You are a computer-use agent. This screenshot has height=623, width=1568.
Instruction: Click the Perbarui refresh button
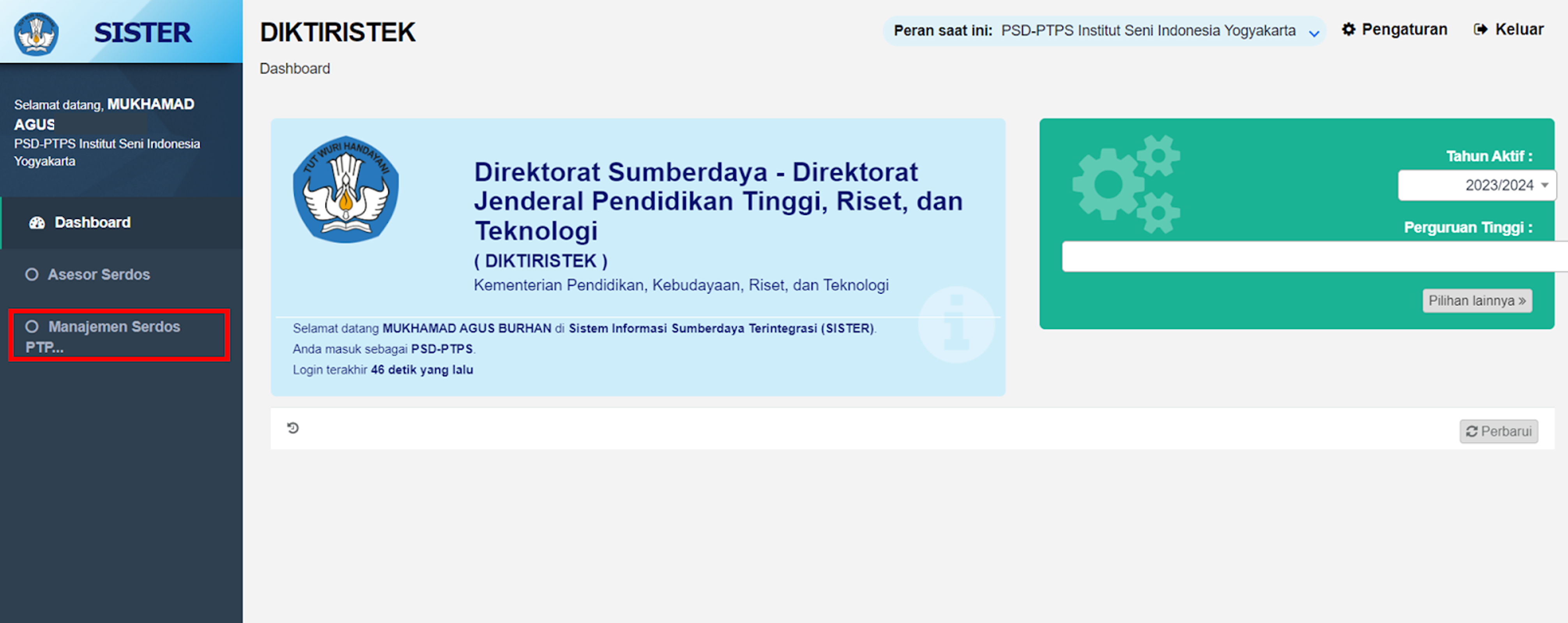coord(1499,431)
